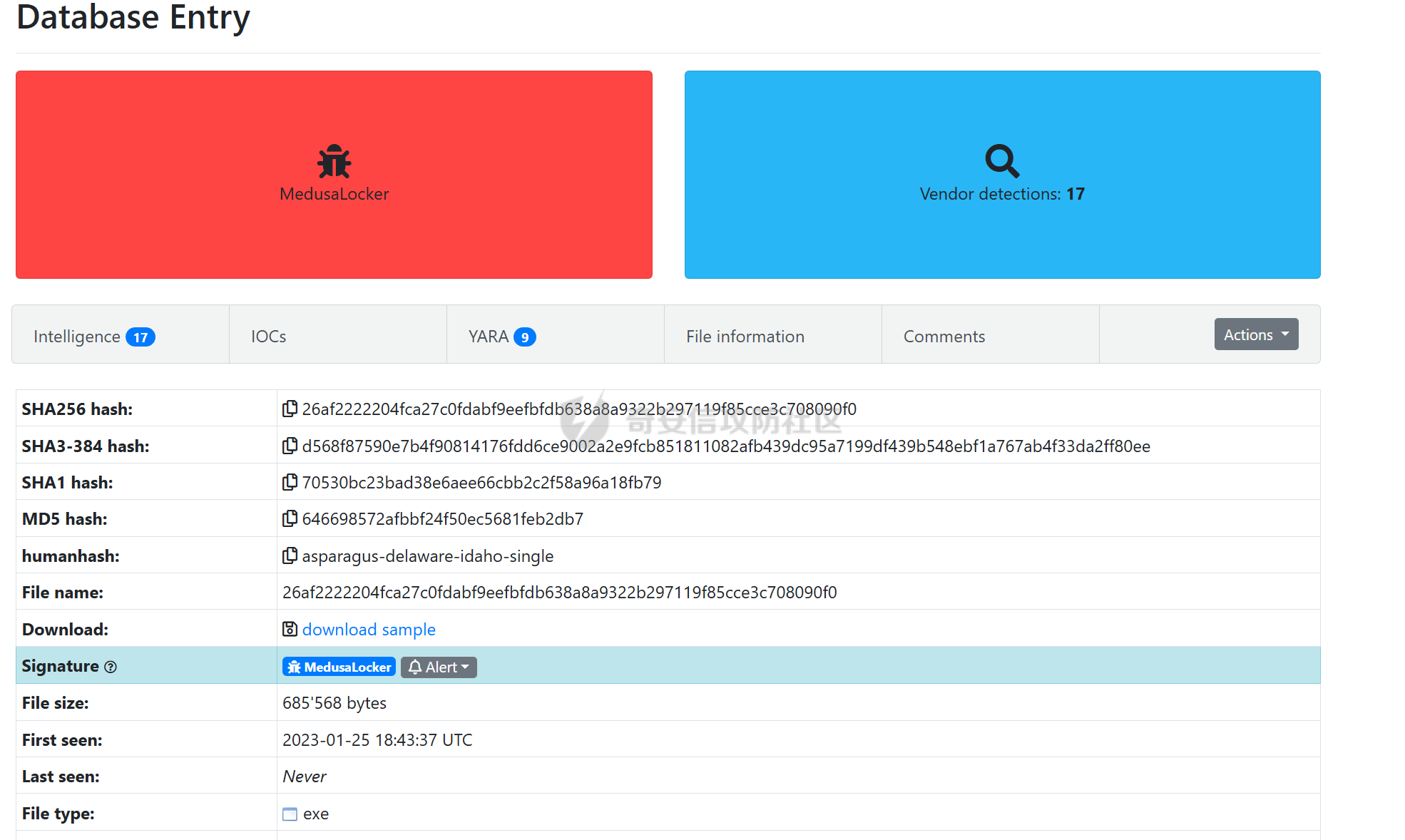Click the First seen timestamp 2023-01-25
1405x840 pixels.
pos(377,740)
